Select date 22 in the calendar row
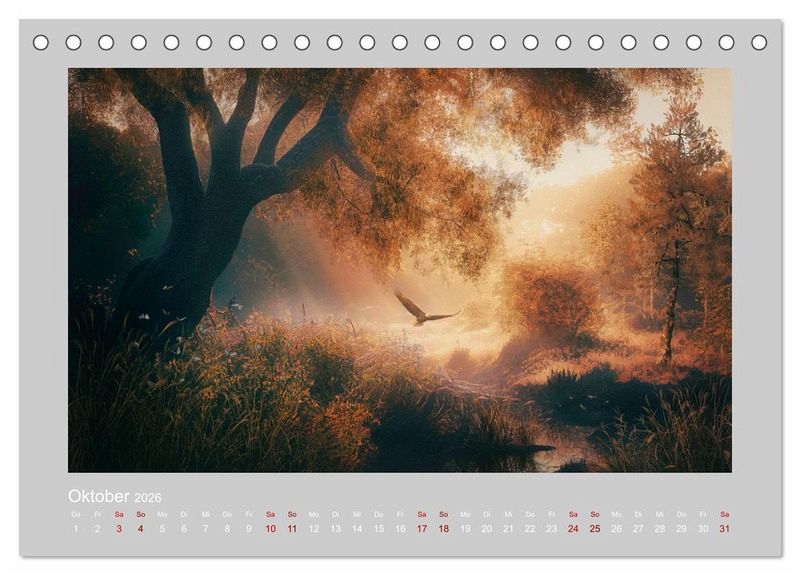This screenshot has height=575, width=800. (x=530, y=529)
